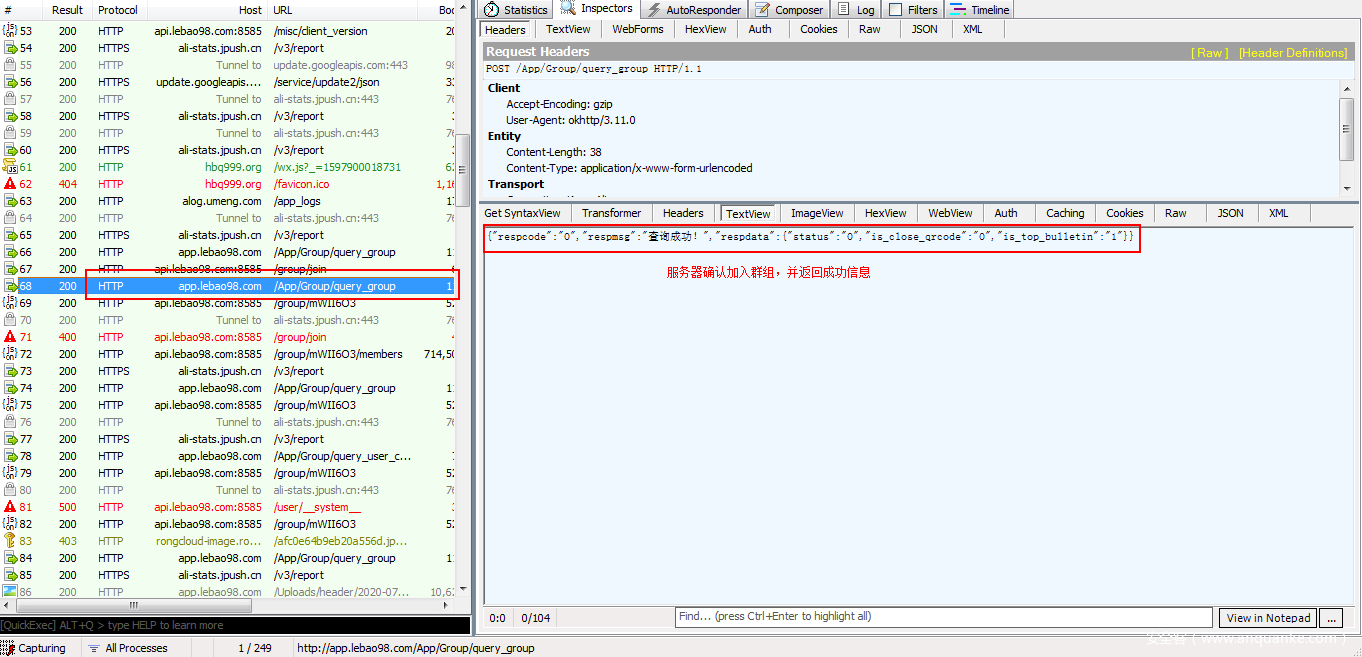Click the QuickExec command box

[235, 625]
